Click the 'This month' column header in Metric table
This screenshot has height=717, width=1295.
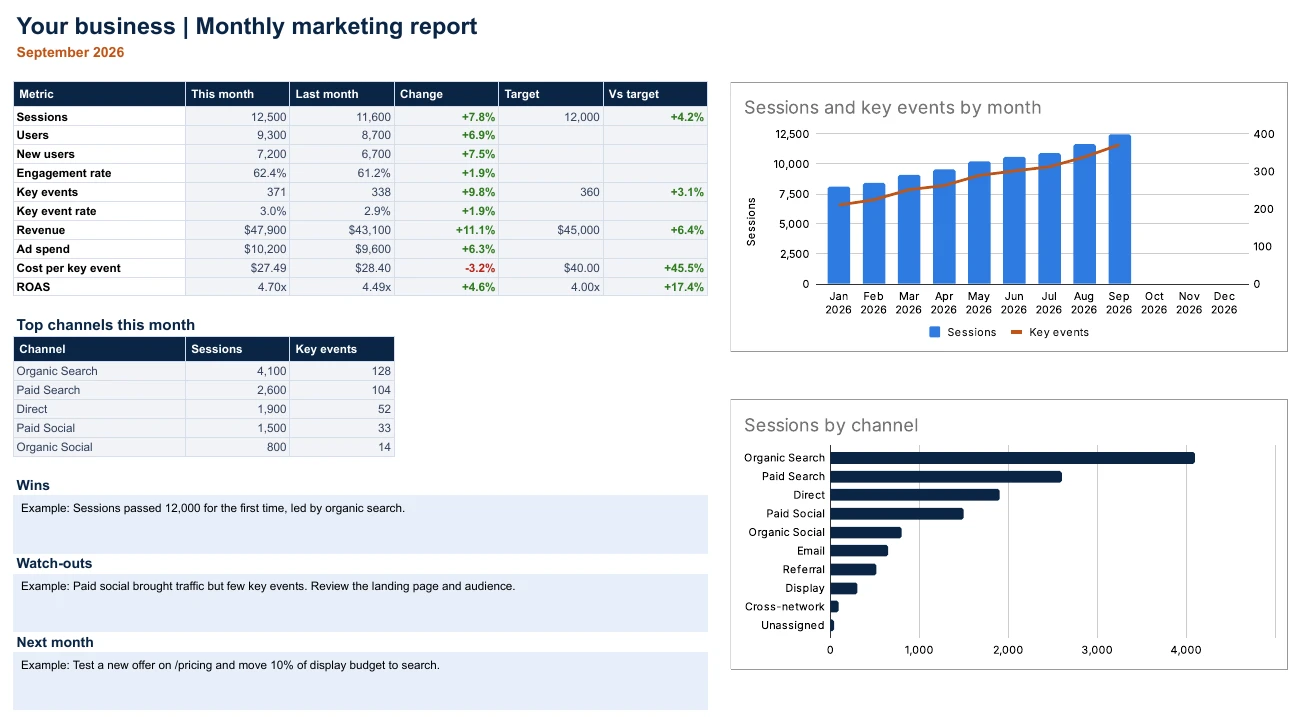(x=238, y=94)
